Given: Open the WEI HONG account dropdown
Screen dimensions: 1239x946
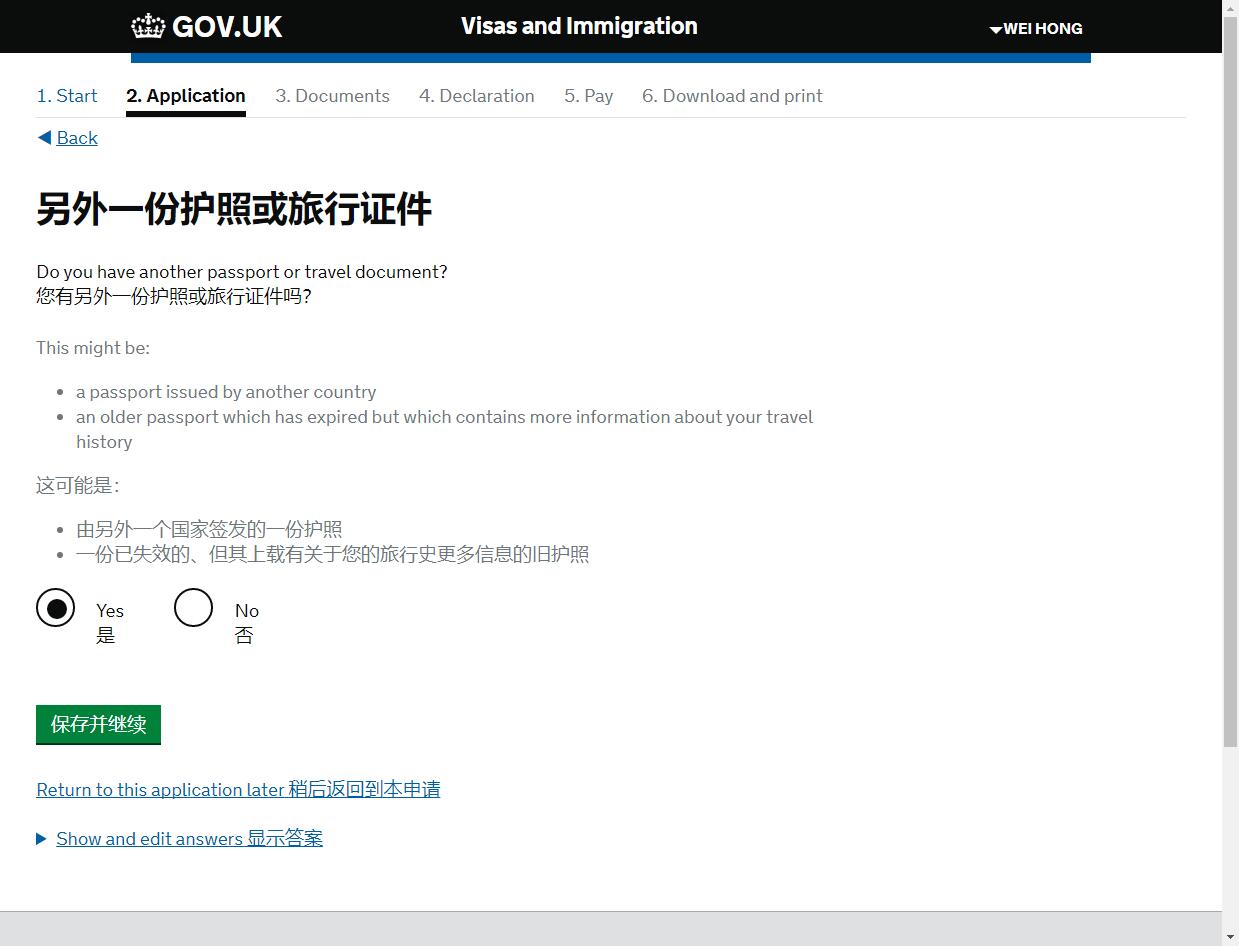Looking at the screenshot, I should [1036, 29].
